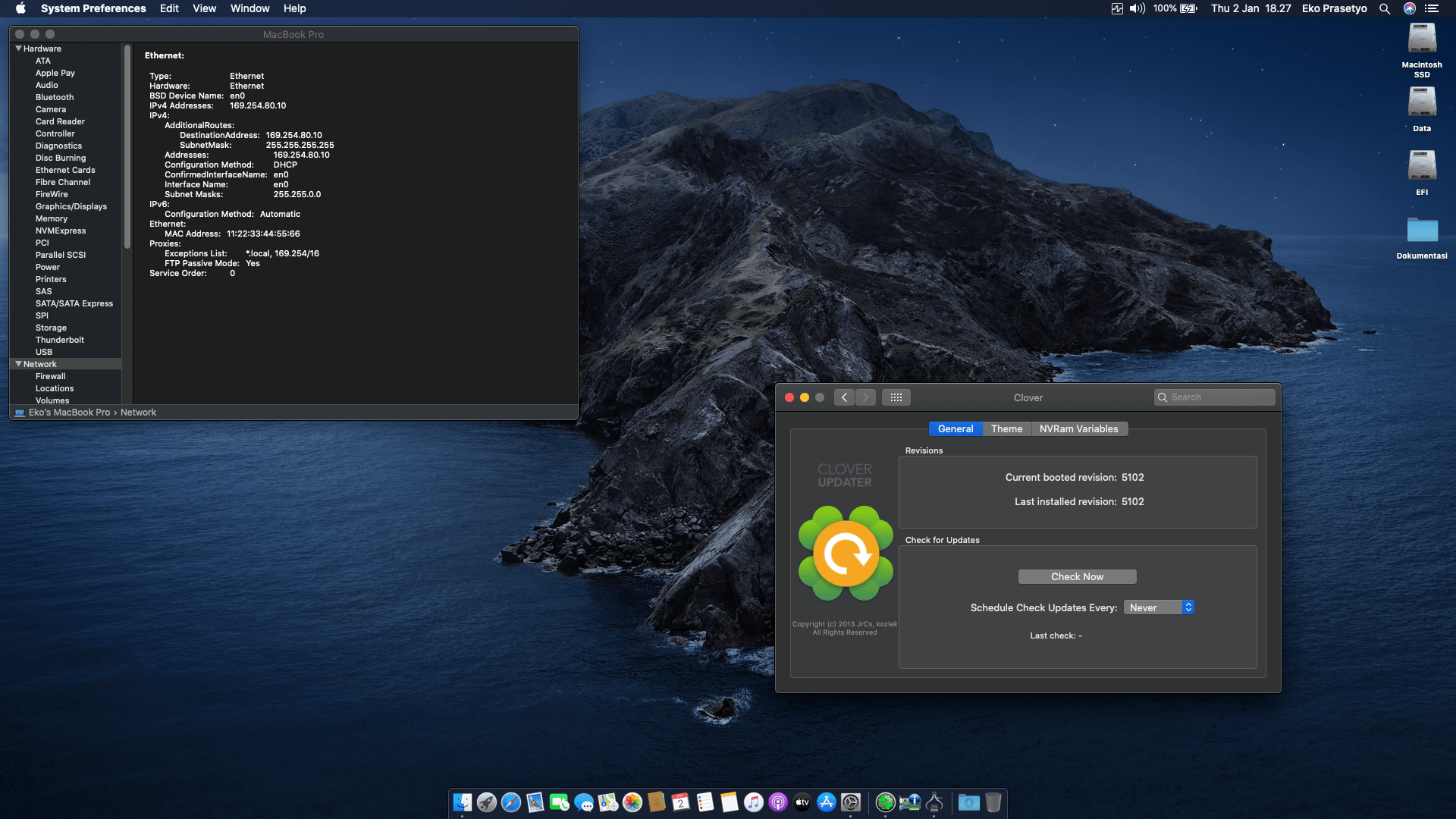Viewport: 1456px width, 819px height.
Task: Open the Mail stamp icon in Dock
Action: point(535,802)
